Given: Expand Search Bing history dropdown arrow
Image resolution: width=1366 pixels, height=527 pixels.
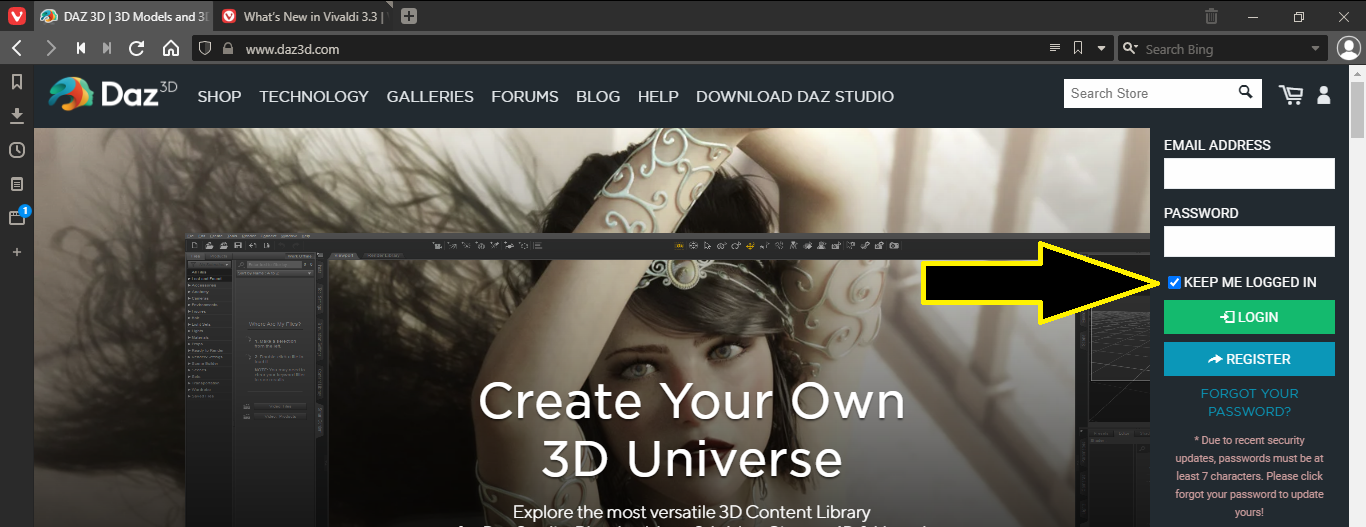Looking at the screenshot, I should tap(1316, 48).
